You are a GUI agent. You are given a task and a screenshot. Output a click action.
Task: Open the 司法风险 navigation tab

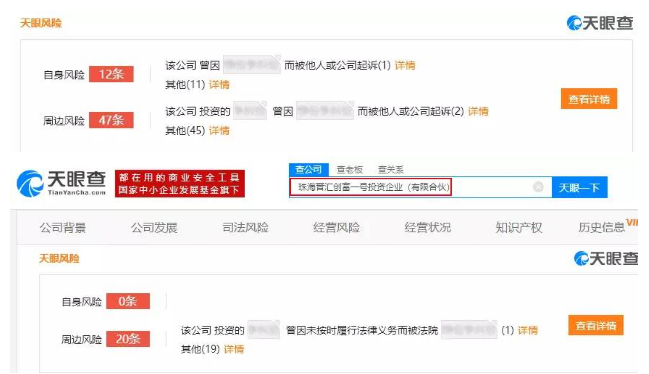(x=245, y=228)
